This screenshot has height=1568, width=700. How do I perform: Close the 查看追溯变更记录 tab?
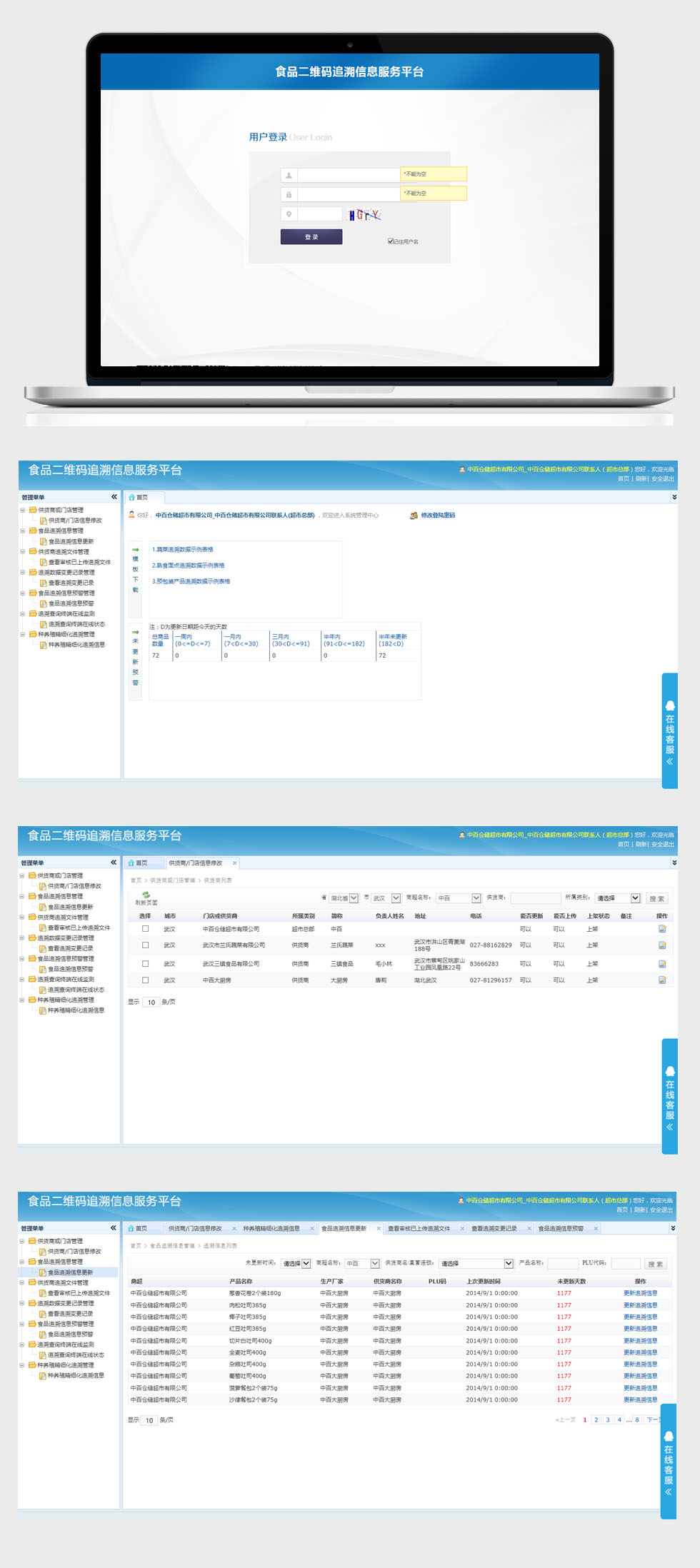(x=529, y=1229)
